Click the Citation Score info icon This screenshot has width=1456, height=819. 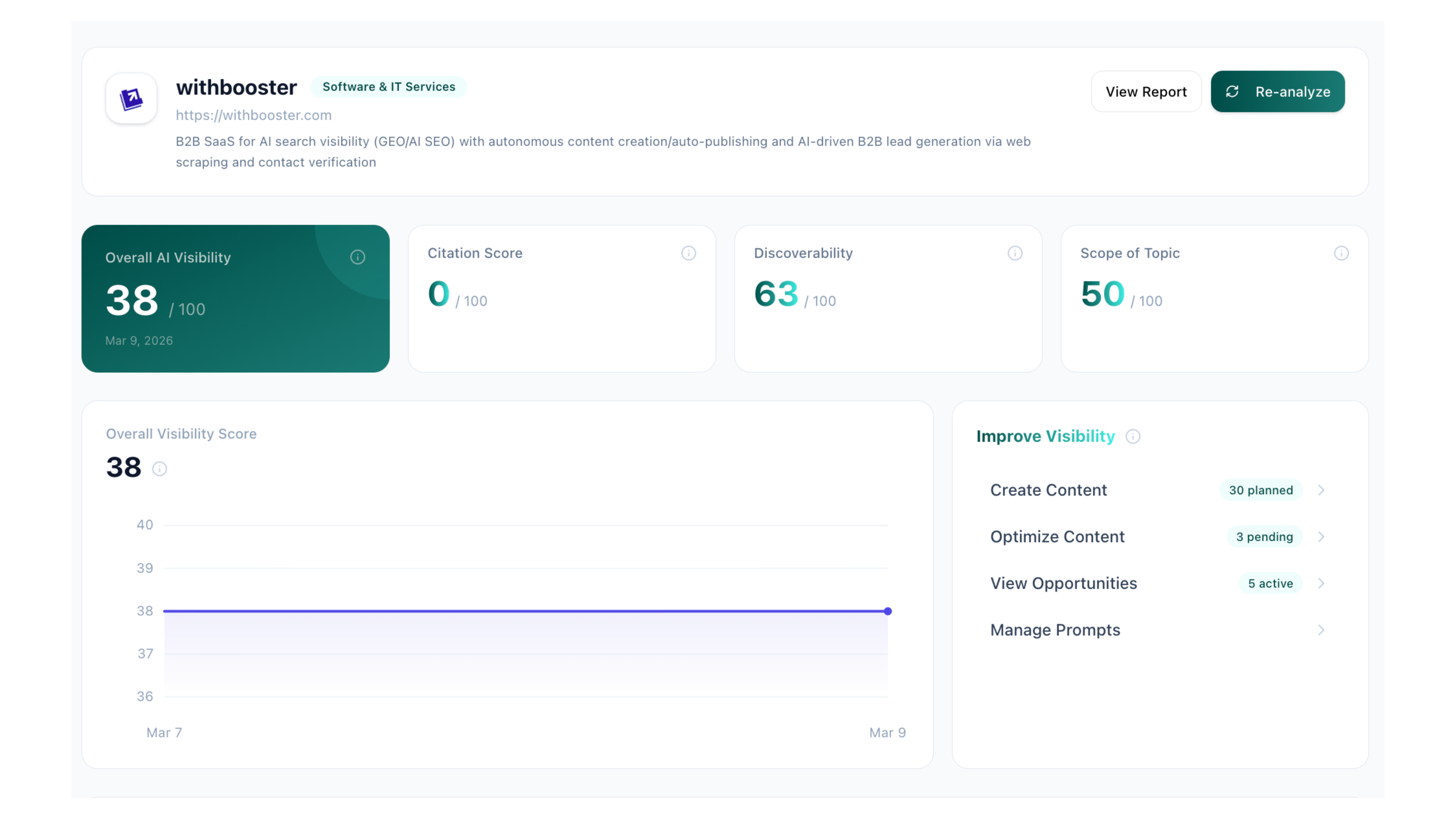pyautogui.click(x=688, y=253)
